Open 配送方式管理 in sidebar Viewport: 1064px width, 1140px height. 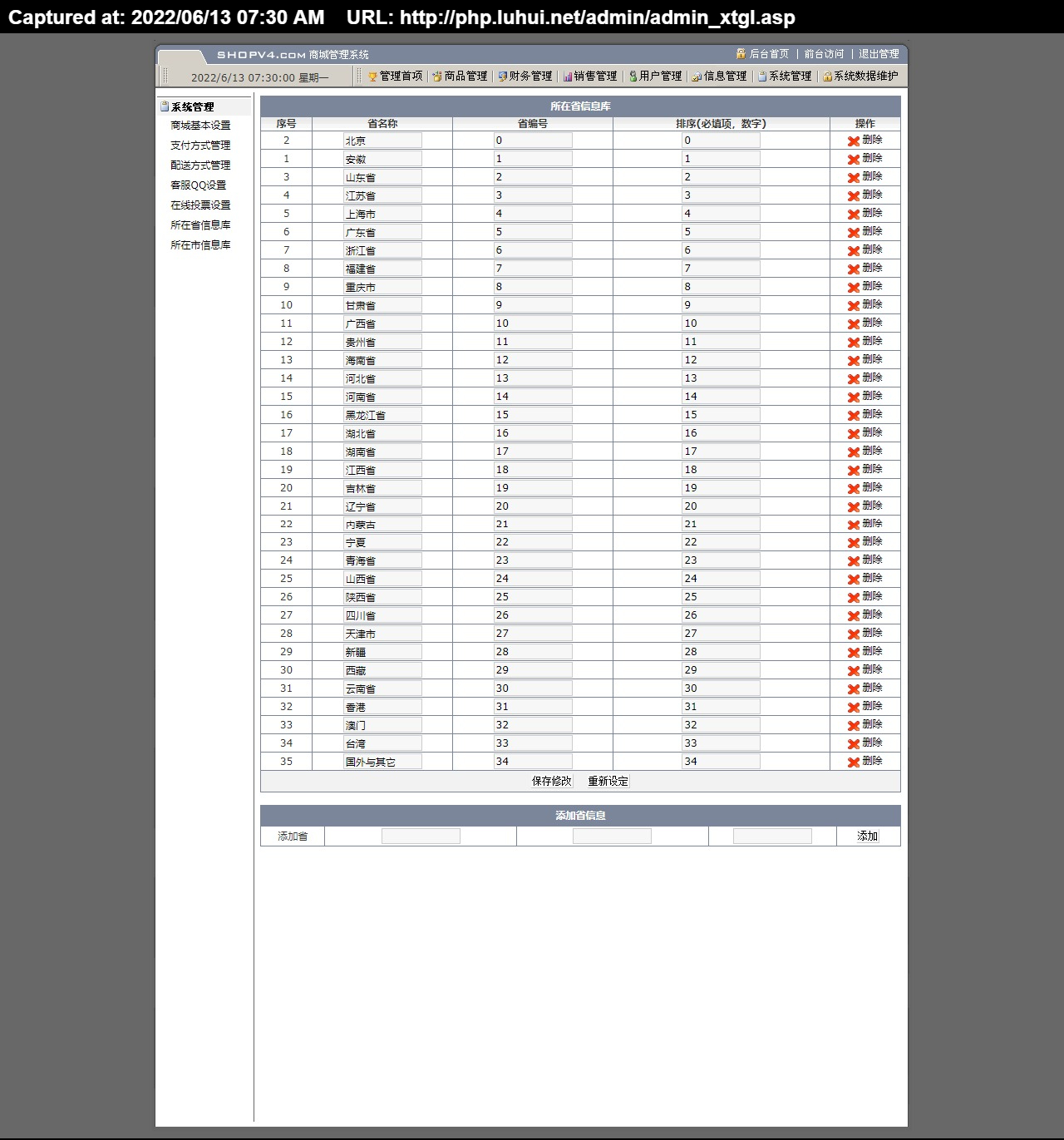click(x=200, y=165)
